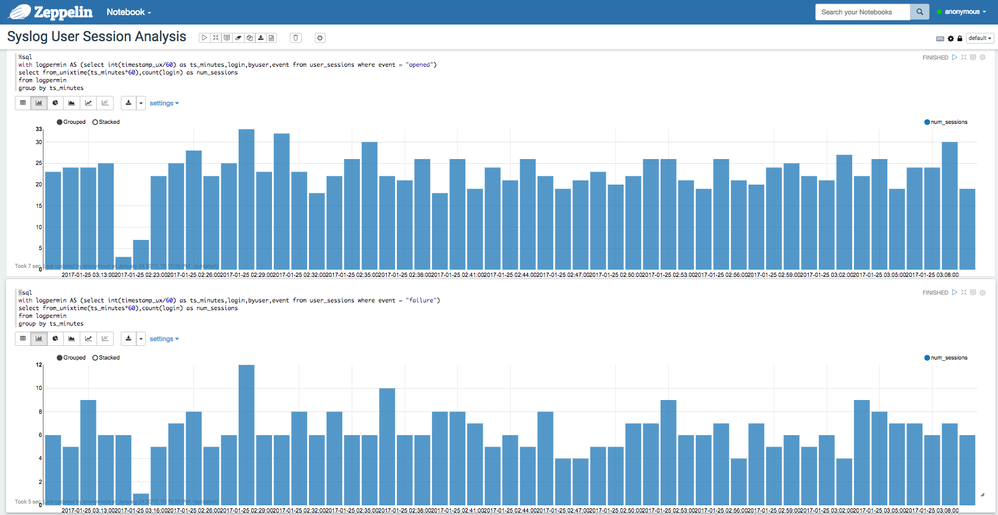Expand settings dropdown in first paragraph

click(x=164, y=103)
